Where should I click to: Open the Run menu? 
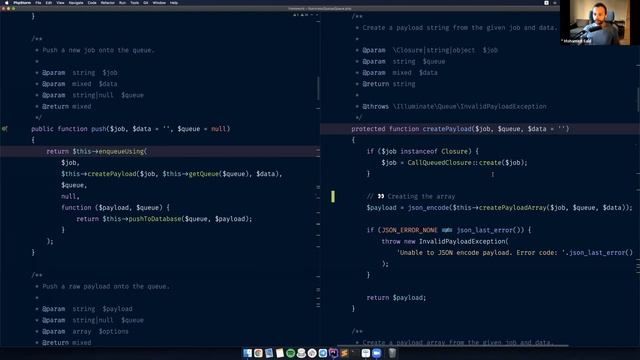122,2
